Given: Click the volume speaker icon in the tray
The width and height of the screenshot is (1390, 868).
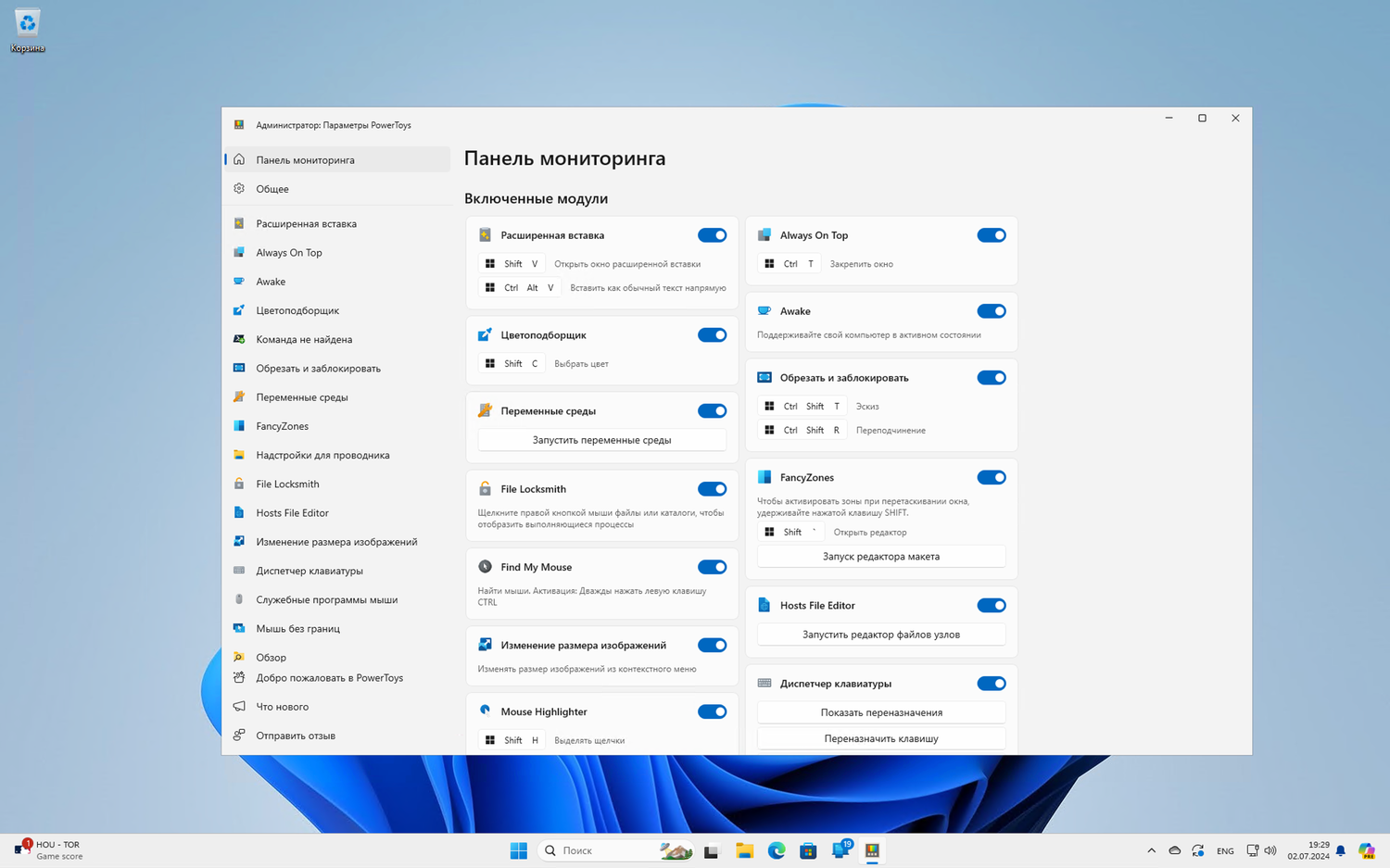Looking at the screenshot, I should (1270, 850).
